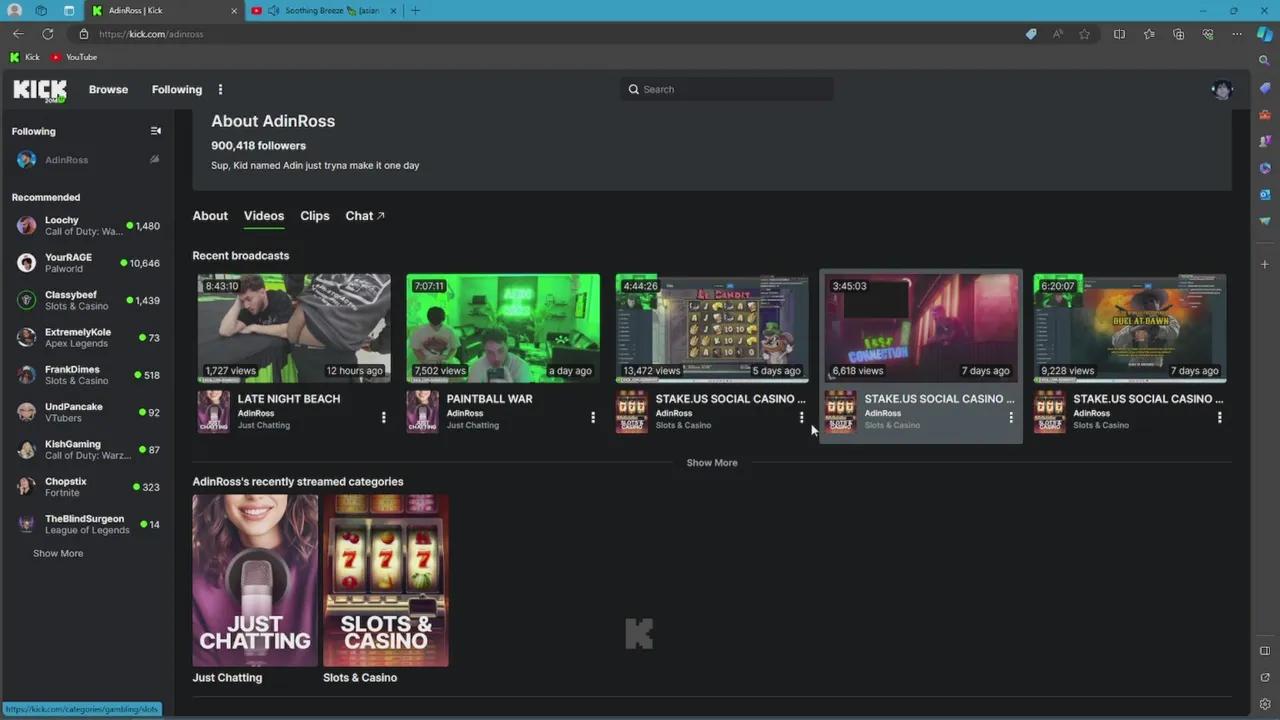Viewport: 1280px width, 720px height.
Task: Open split screen from the browser toolbar
Action: point(1119,33)
